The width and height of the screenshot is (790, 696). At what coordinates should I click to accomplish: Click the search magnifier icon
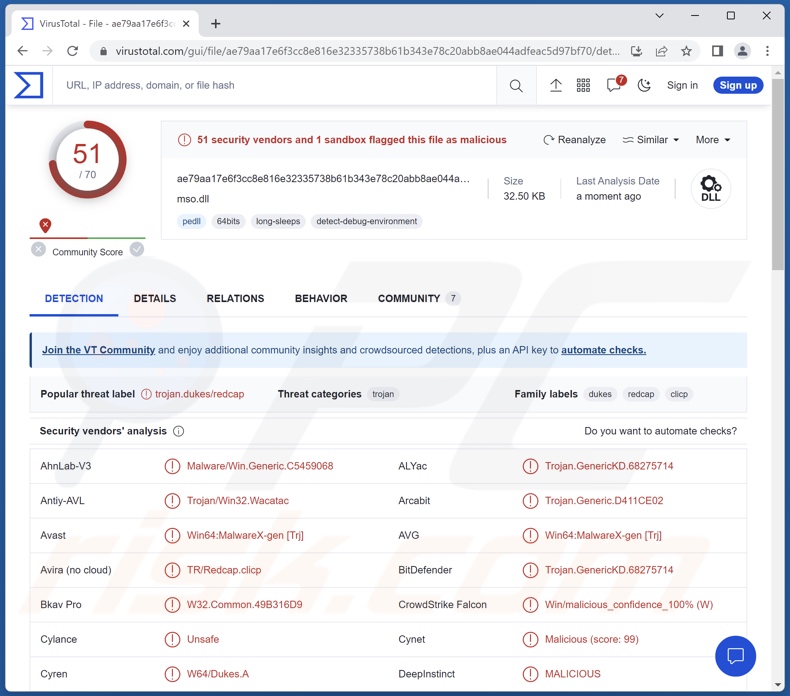[516, 86]
